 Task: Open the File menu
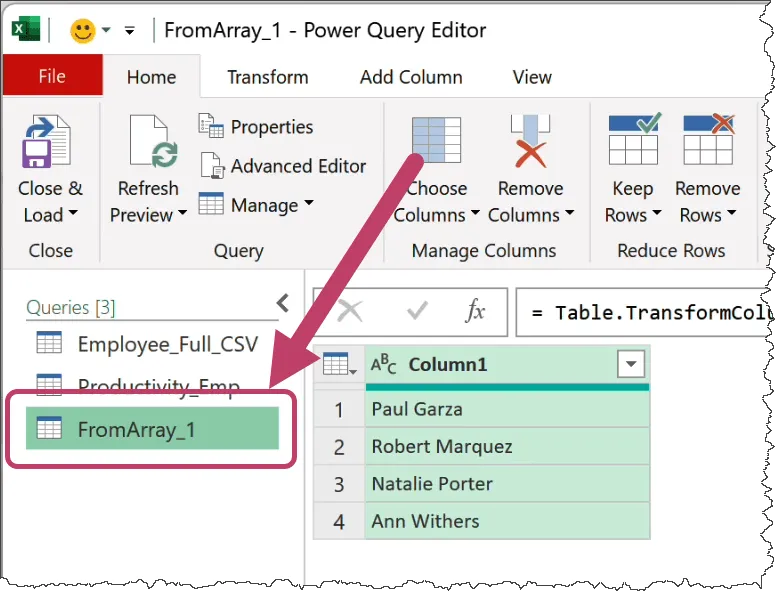[x=52, y=77]
